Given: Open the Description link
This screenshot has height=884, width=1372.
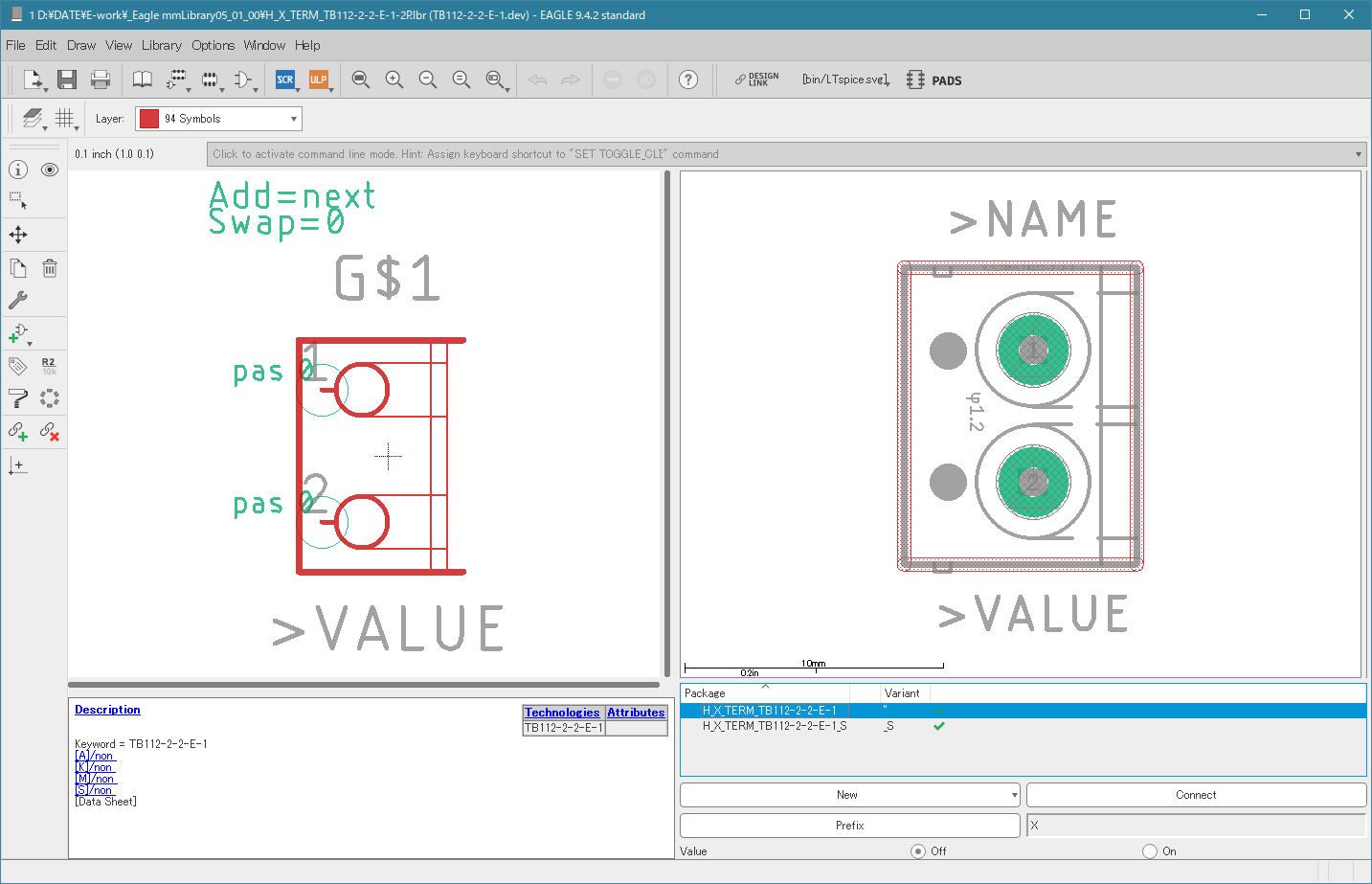Looking at the screenshot, I should [107, 710].
